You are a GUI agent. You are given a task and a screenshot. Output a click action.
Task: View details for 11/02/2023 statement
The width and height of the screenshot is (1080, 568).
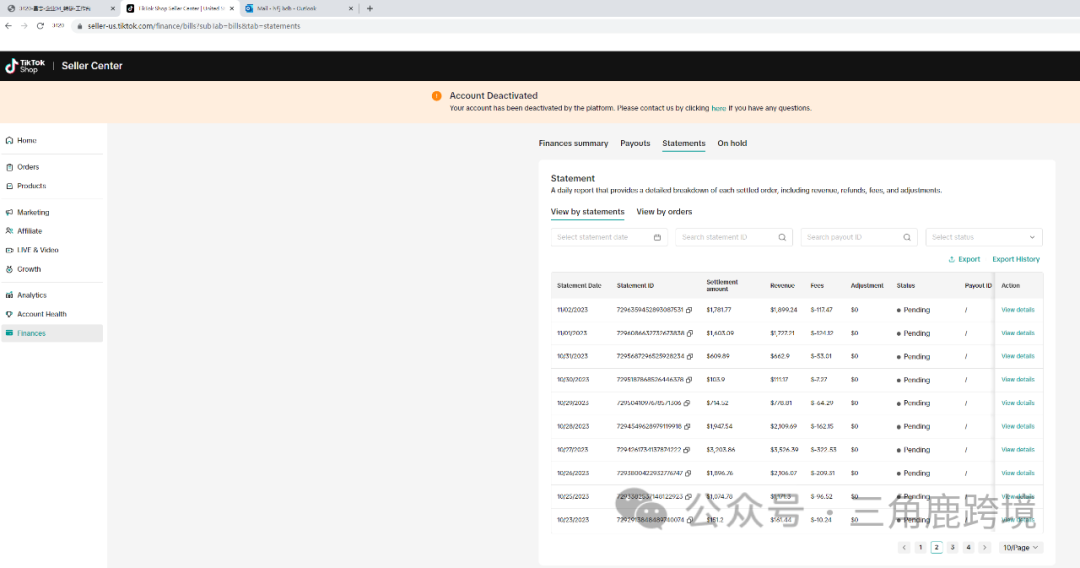pos(1018,310)
